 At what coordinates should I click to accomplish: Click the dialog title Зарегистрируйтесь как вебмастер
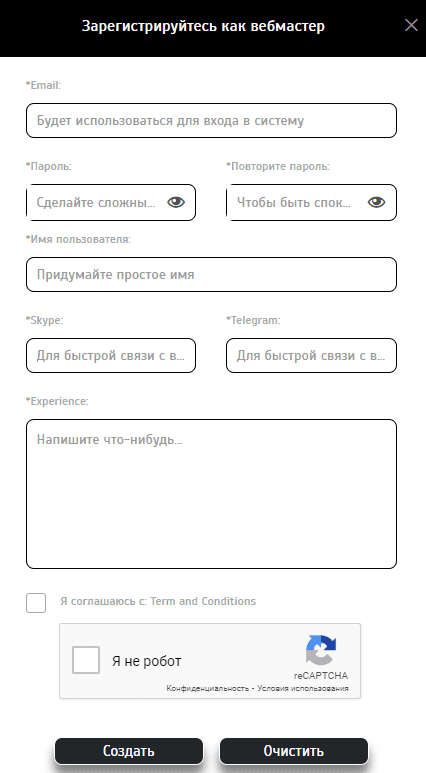[x=203, y=26]
